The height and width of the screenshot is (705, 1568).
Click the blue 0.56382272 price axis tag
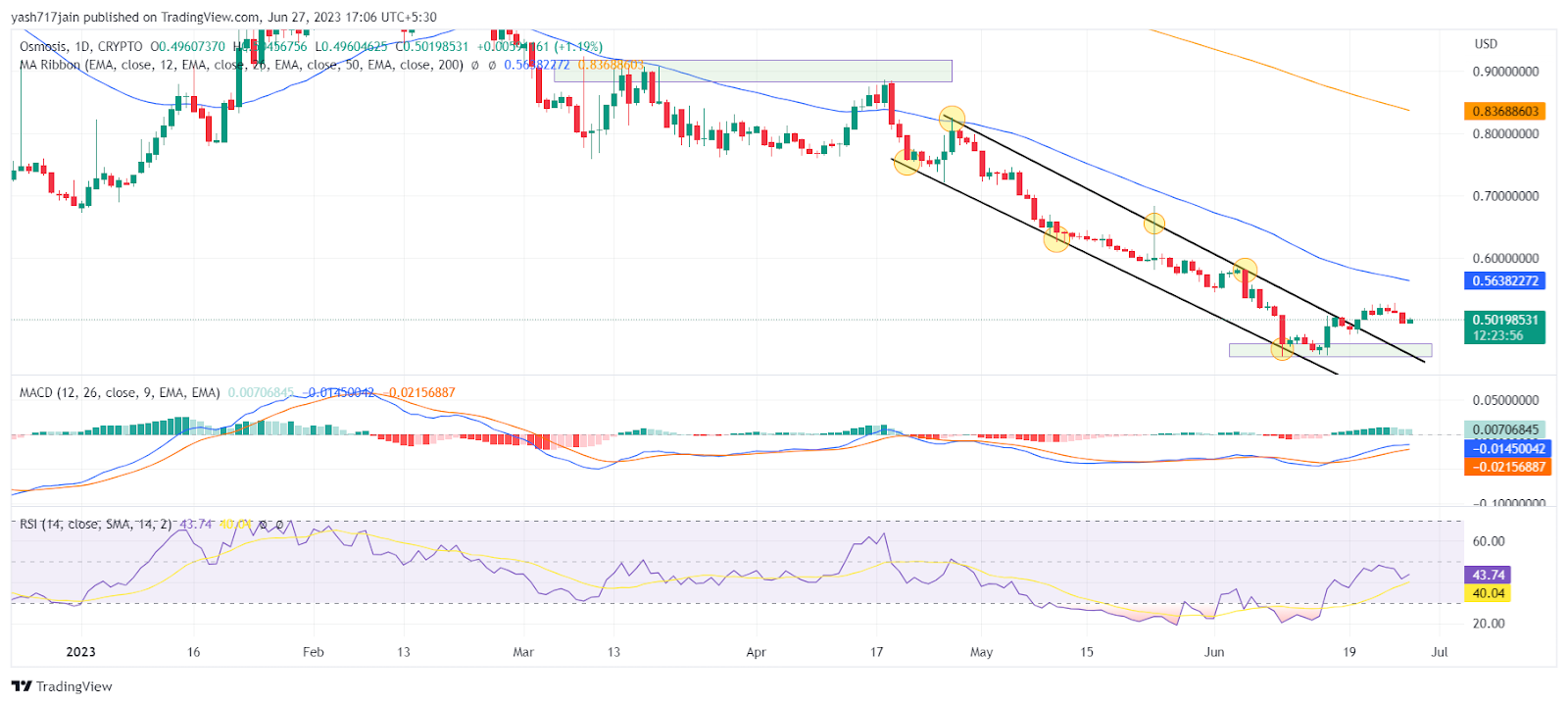1504,280
